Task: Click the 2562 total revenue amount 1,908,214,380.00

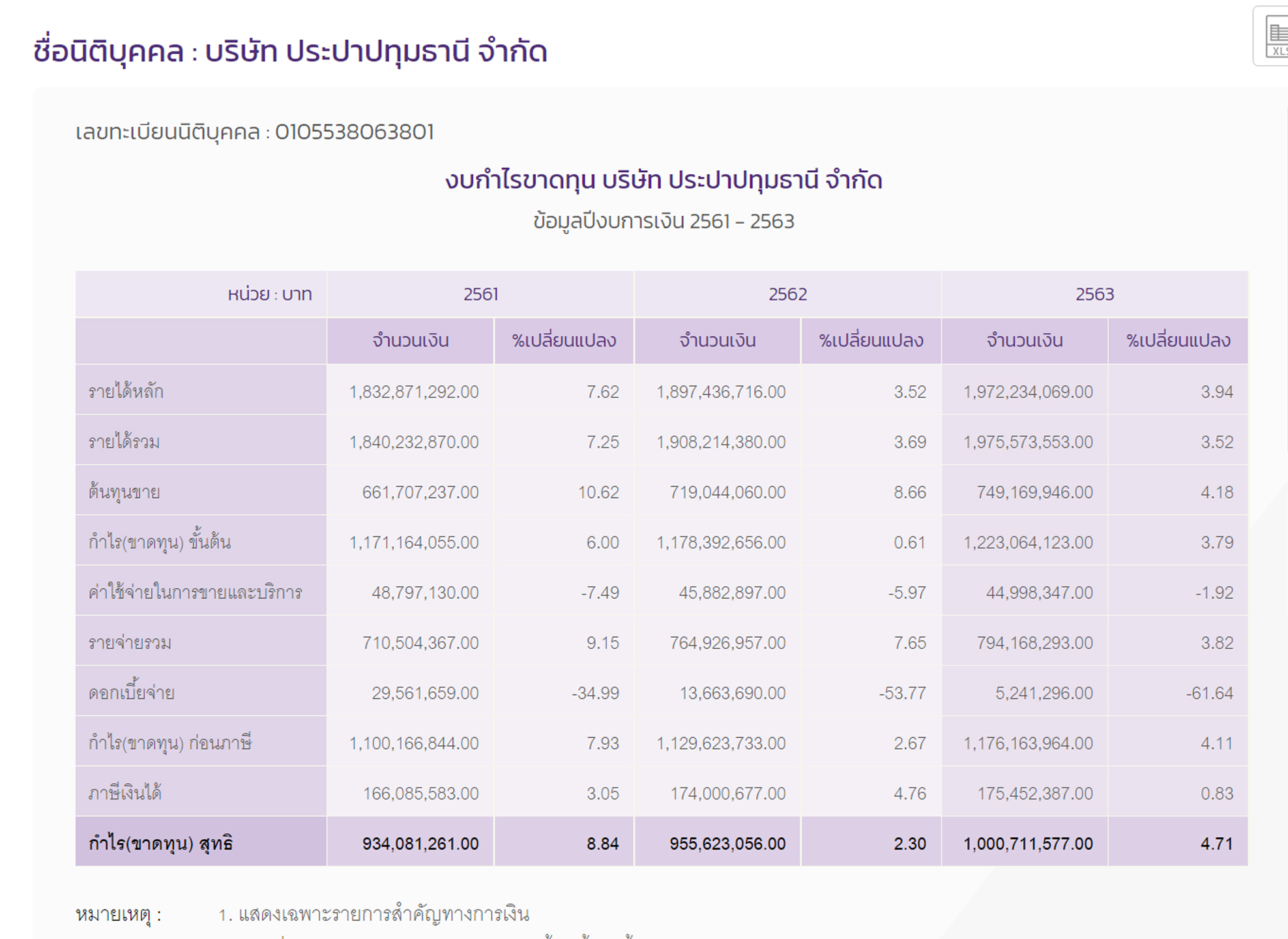Action: (721, 442)
